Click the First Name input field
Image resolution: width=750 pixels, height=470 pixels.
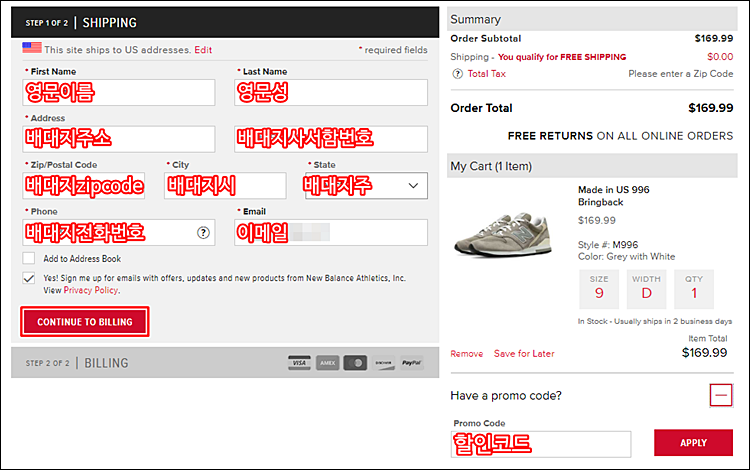click(x=119, y=92)
